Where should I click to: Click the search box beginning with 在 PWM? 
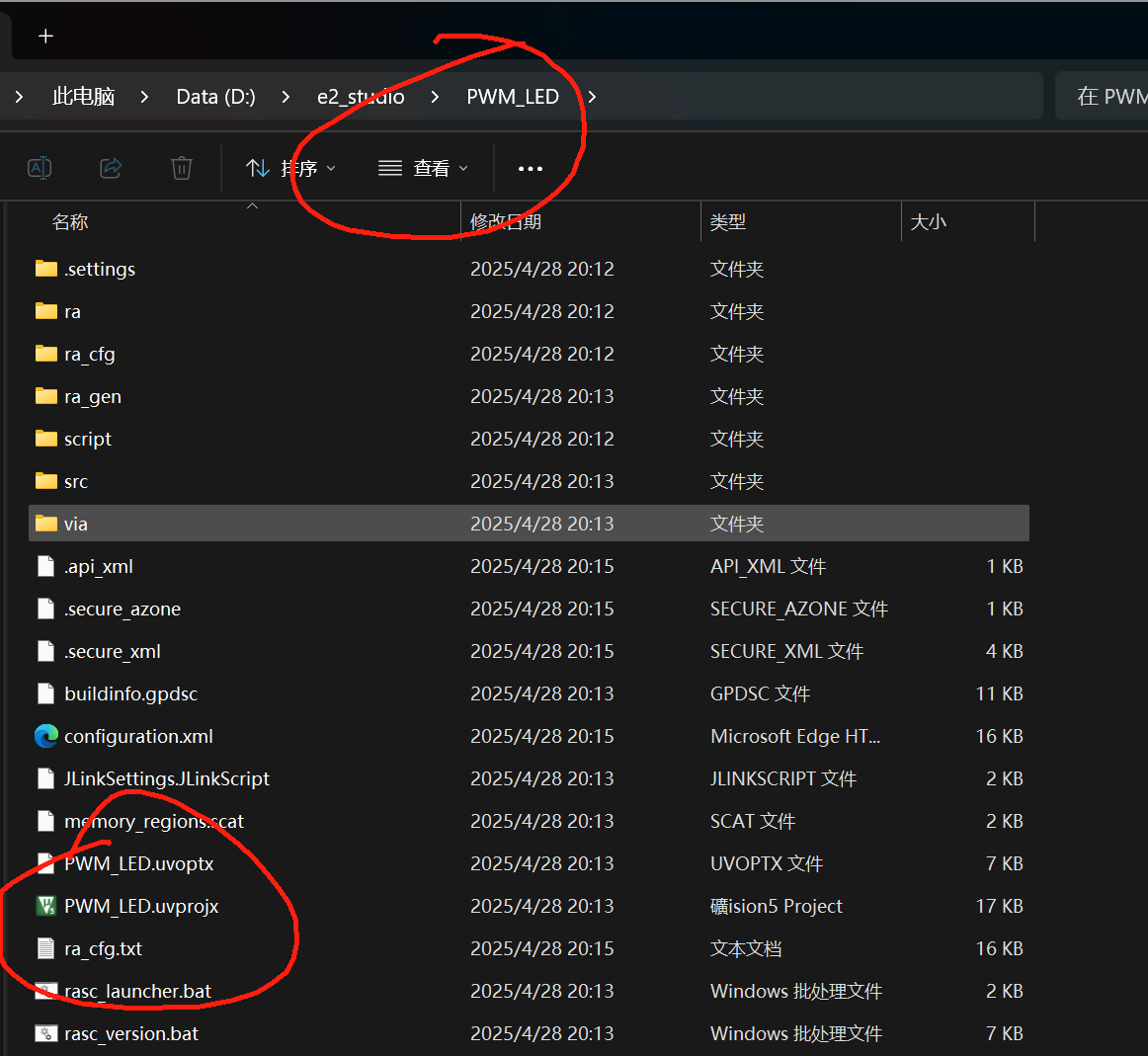(1102, 96)
